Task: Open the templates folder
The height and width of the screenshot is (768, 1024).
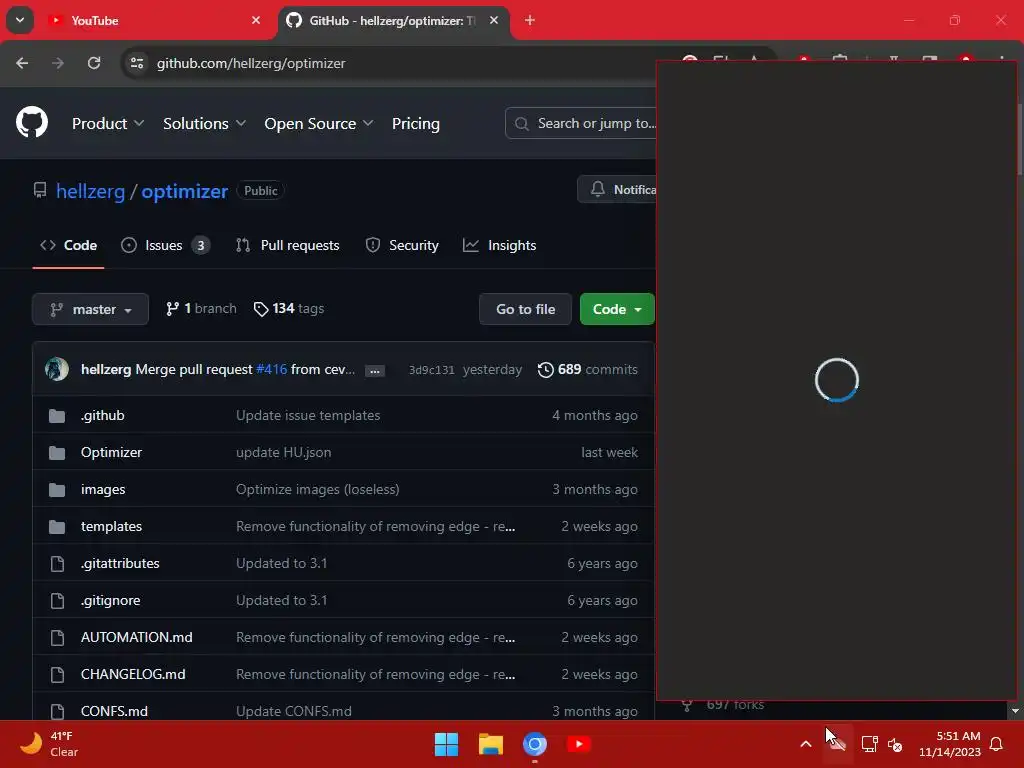Action: pos(111,526)
